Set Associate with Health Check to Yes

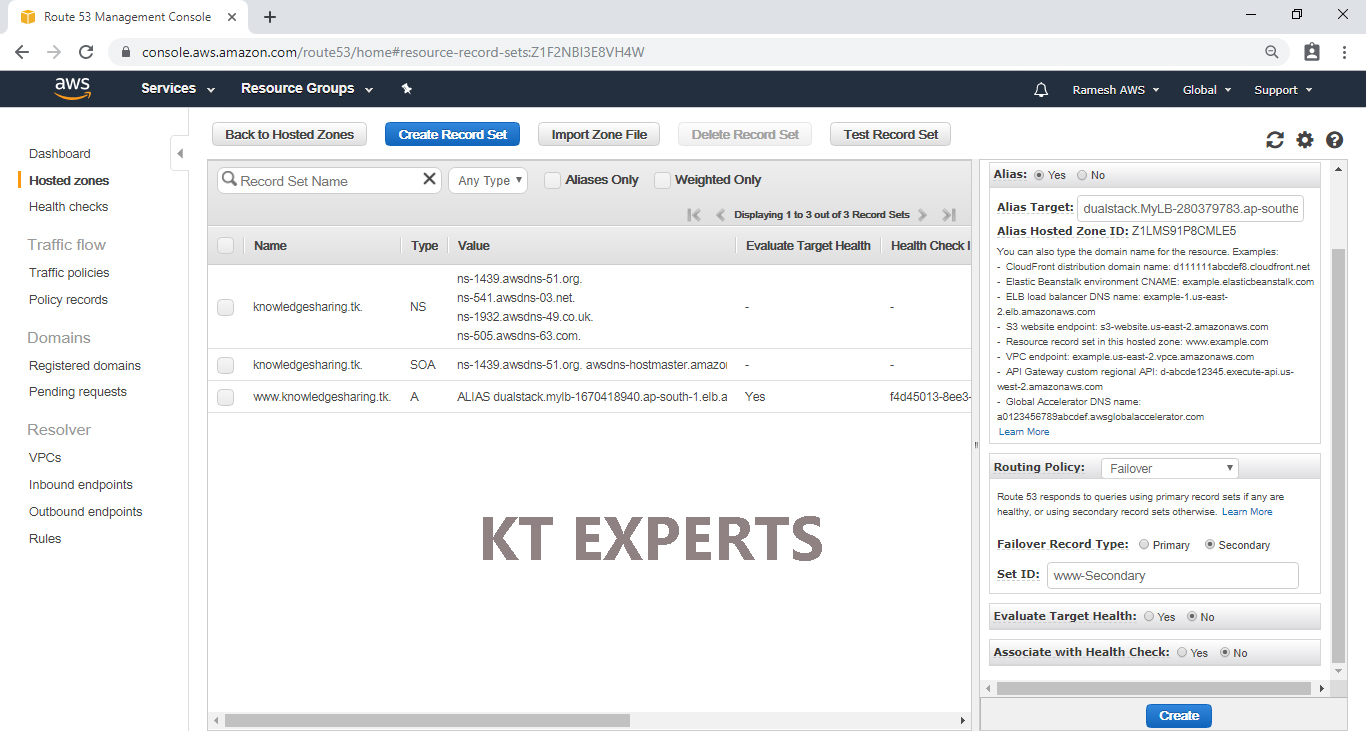(x=1182, y=653)
